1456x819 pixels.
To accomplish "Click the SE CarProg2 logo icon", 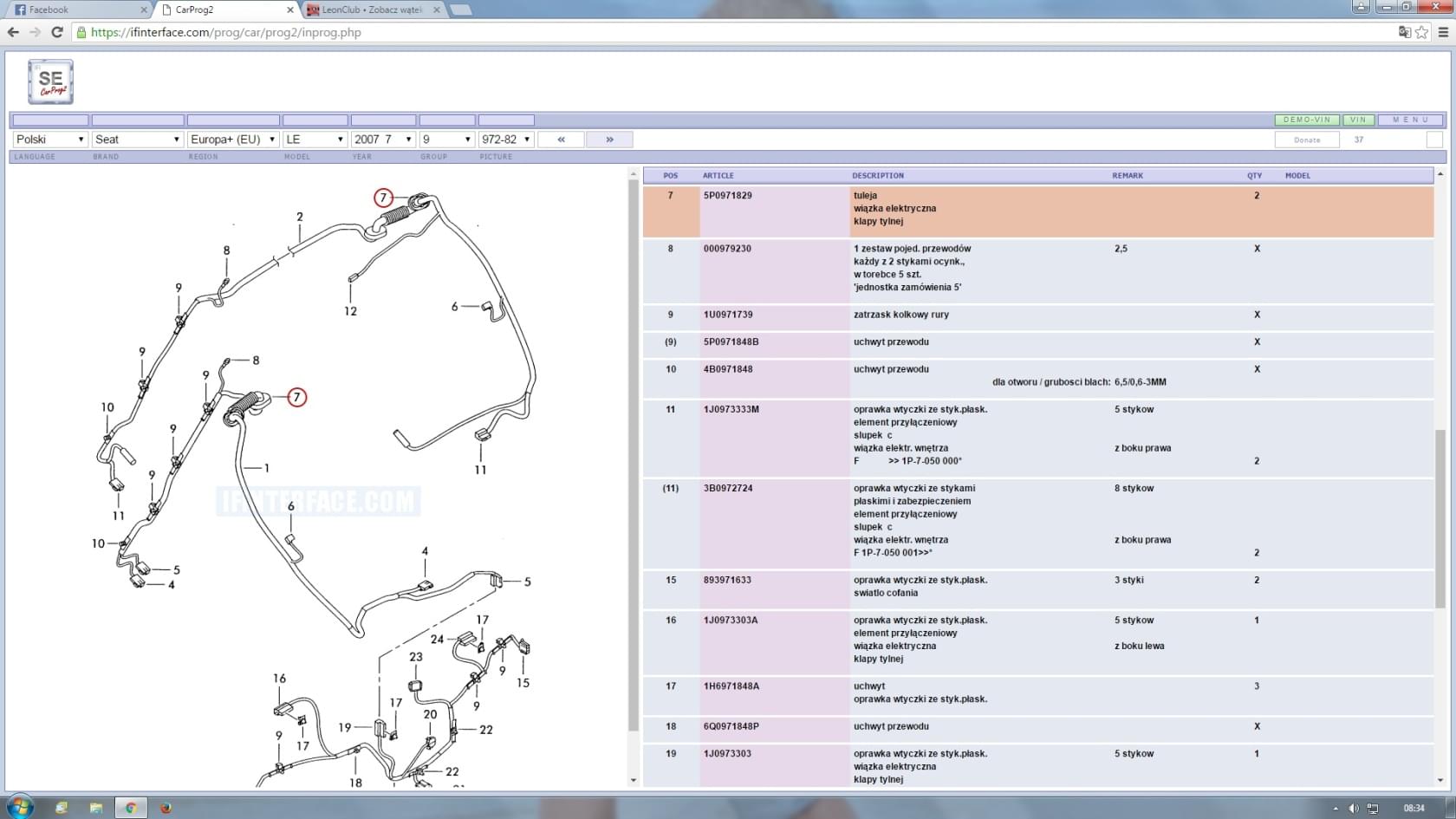I will 50,82.
